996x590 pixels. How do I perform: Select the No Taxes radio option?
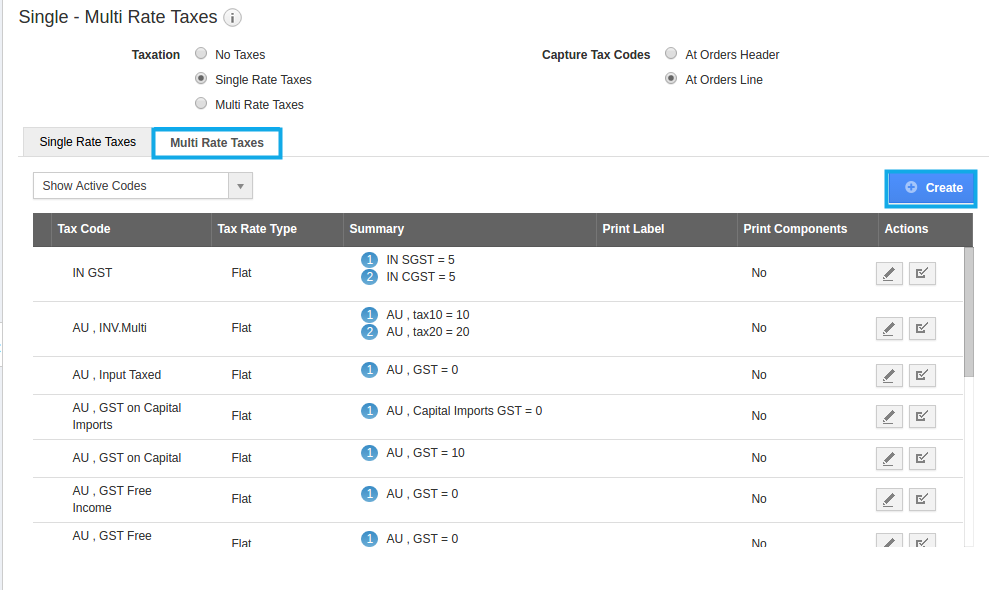tap(201, 54)
